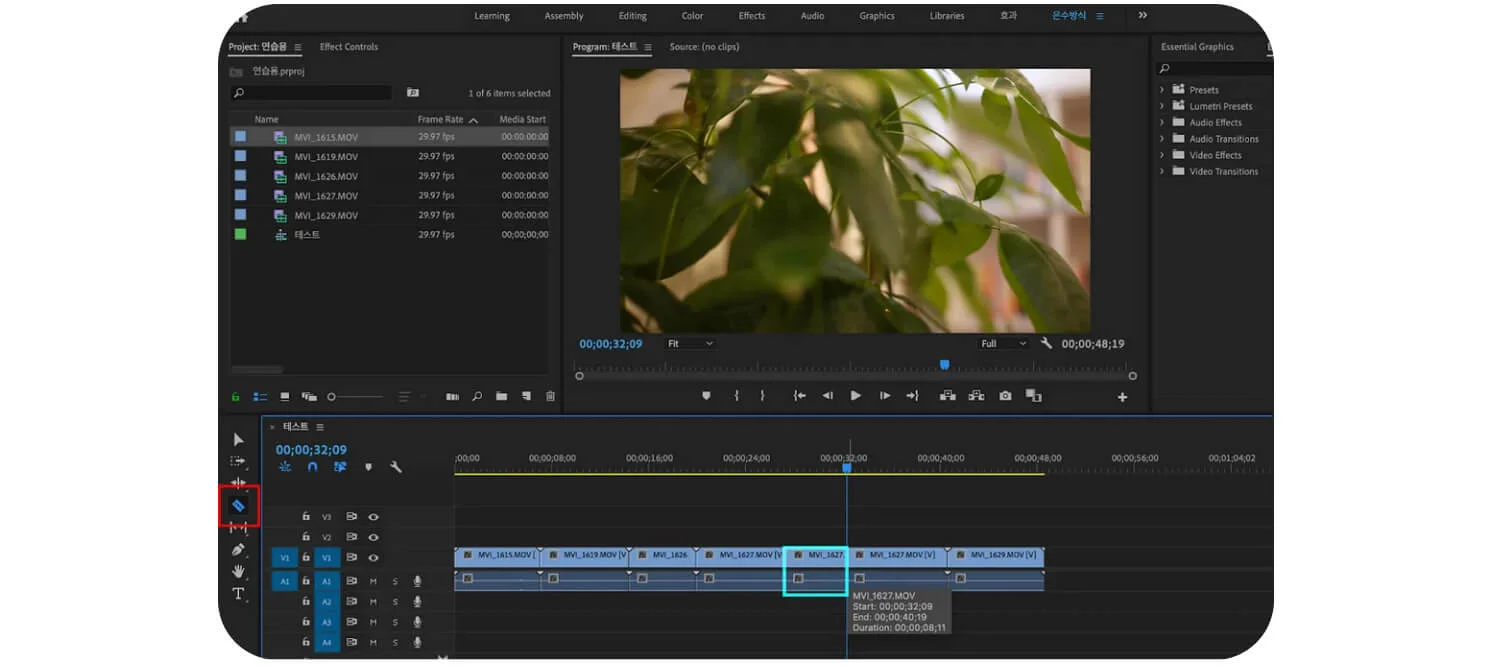Select the Slip tool
This screenshot has height=666, width=1492.
tap(238, 527)
